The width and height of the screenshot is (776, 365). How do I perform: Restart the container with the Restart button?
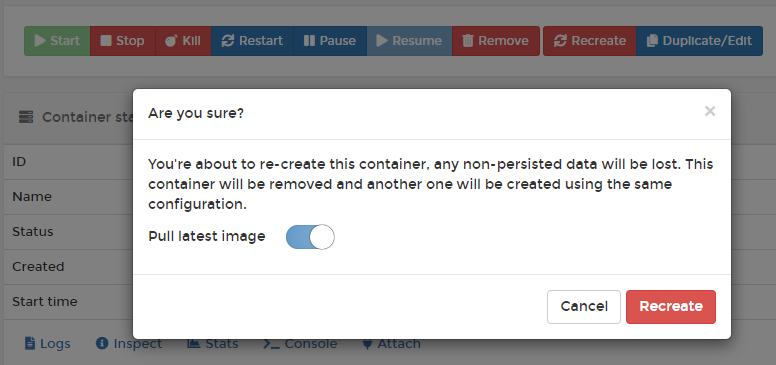(252, 41)
